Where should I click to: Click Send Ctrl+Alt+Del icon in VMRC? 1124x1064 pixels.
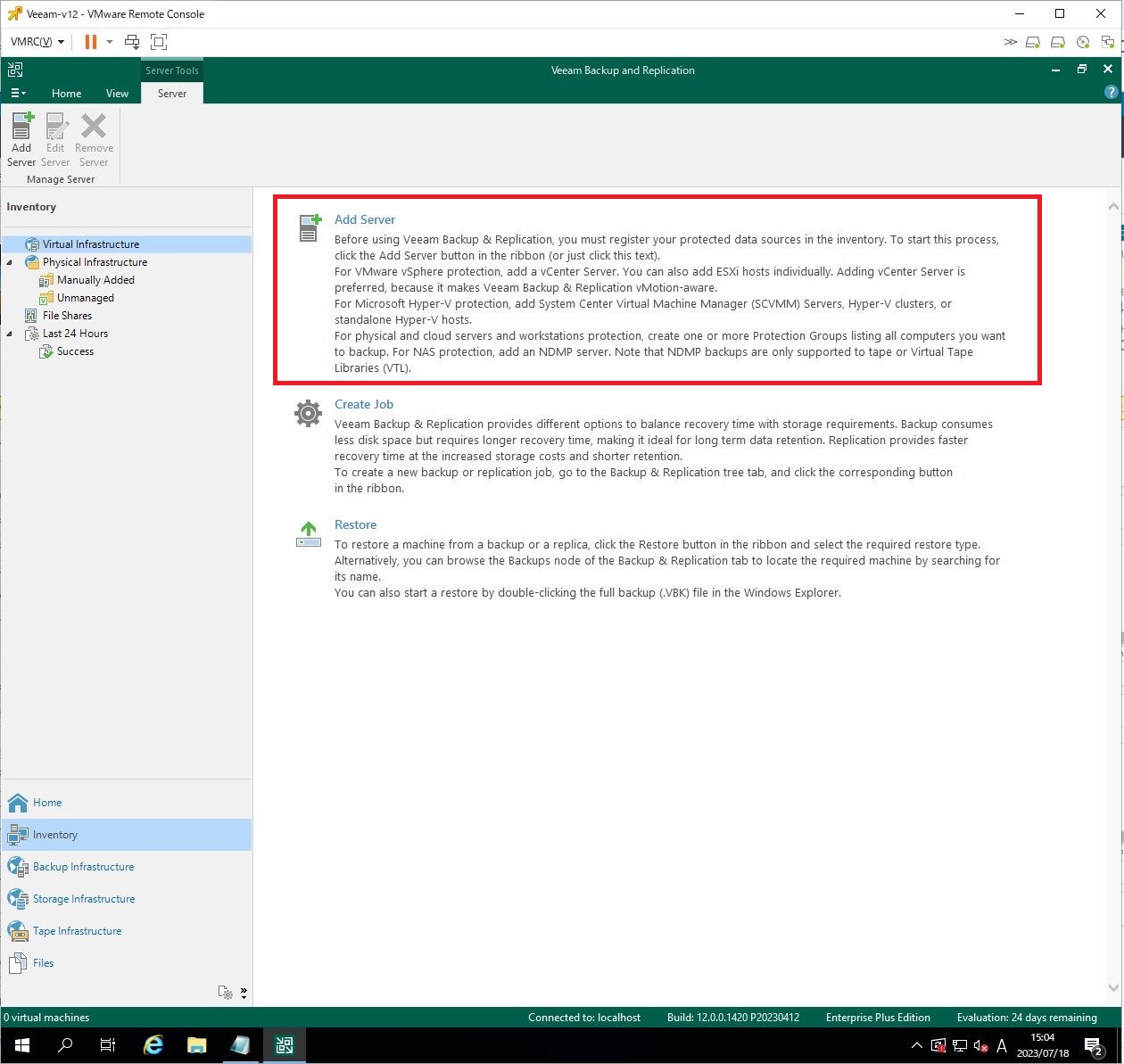tap(132, 42)
